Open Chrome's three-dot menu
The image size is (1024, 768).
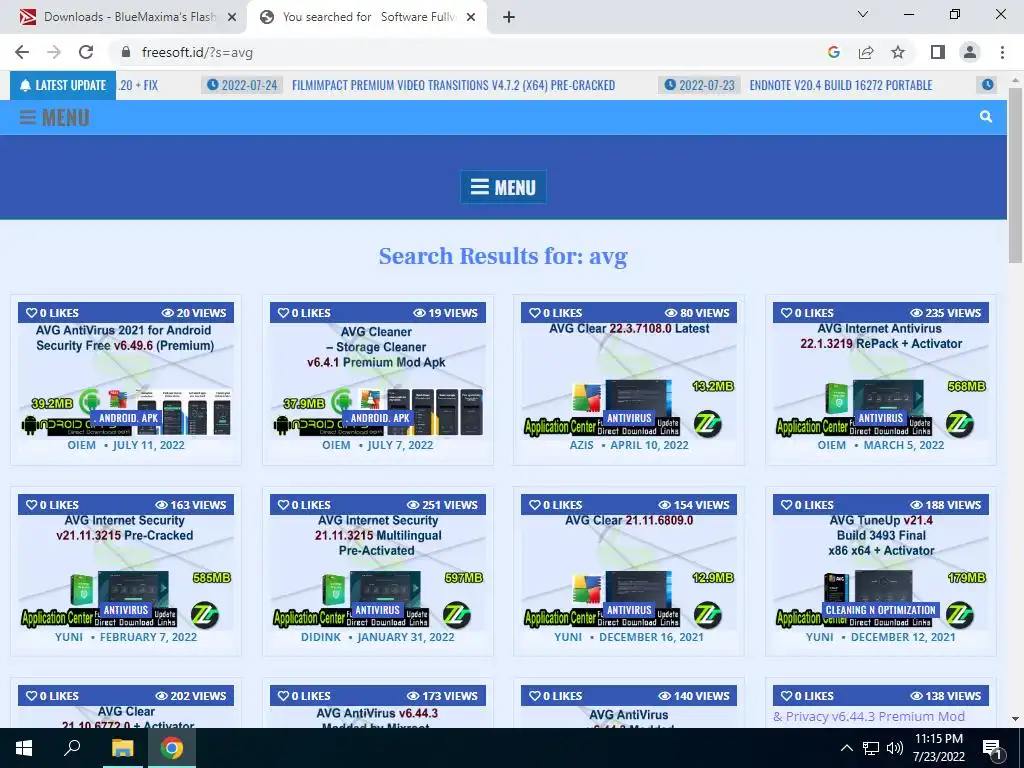point(1002,52)
